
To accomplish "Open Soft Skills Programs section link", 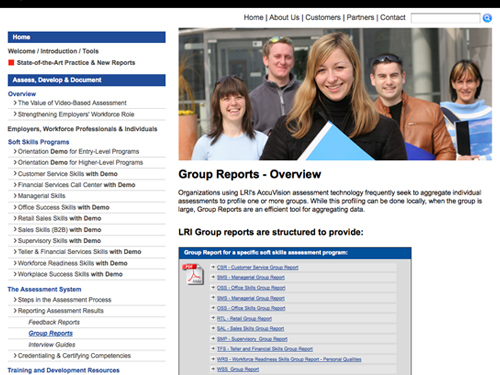I will 39,142.
